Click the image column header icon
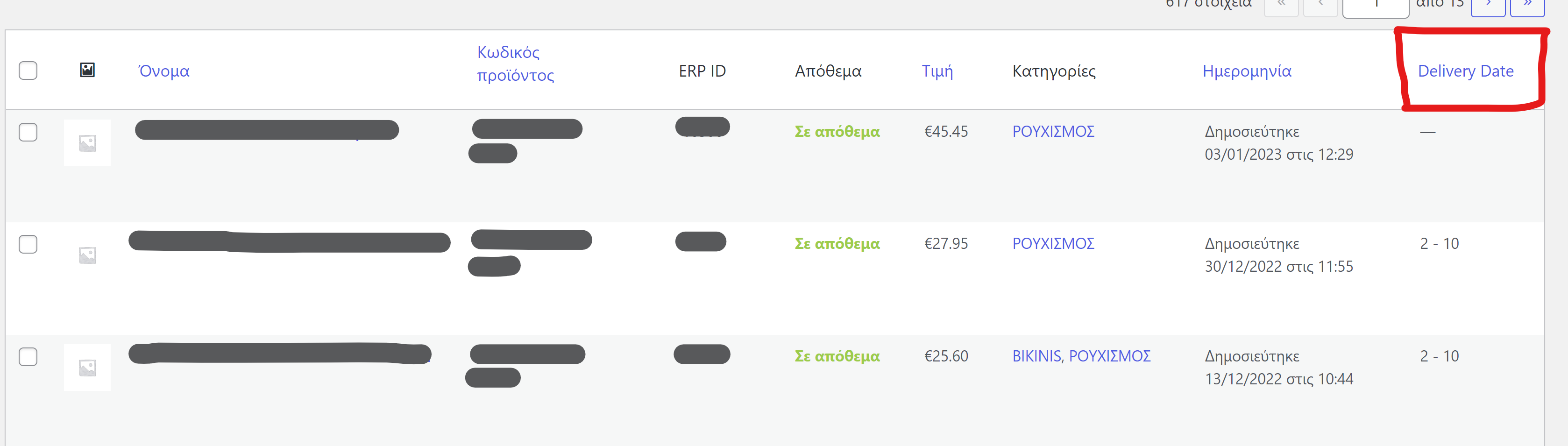Image resolution: width=1568 pixels, height=446 pixels. pyautogui.click(x=87, y=70)
